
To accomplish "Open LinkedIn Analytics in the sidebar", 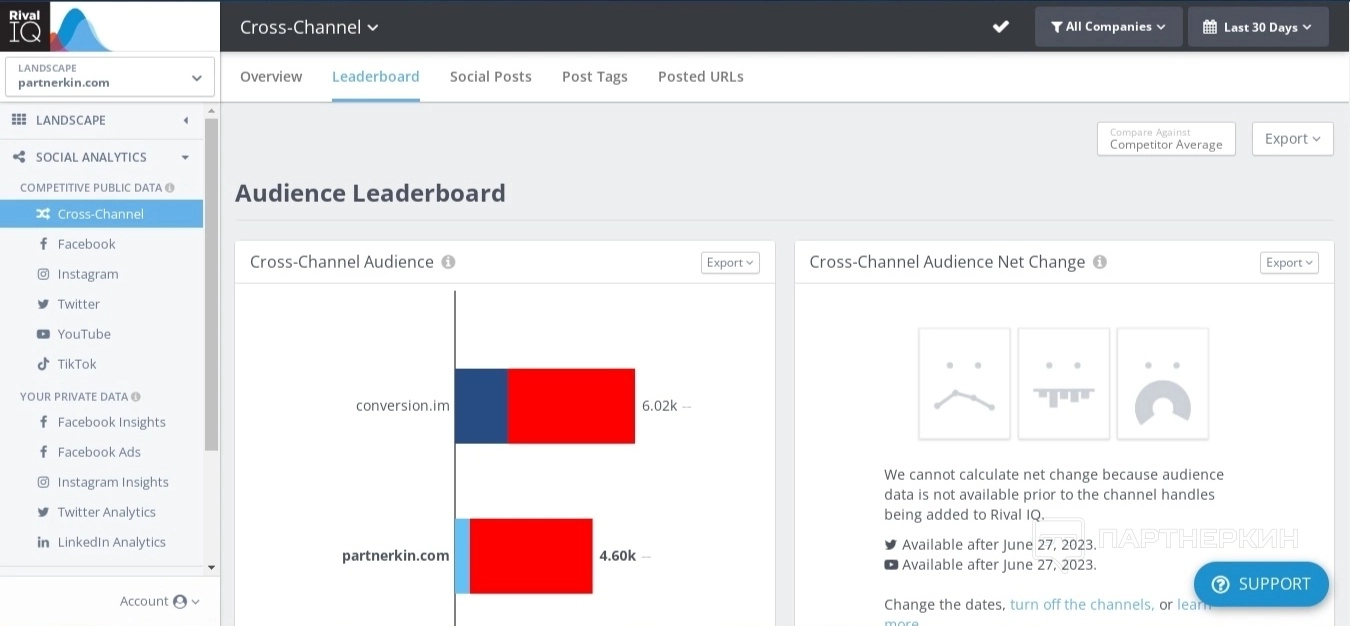I will tap(111, 542).
